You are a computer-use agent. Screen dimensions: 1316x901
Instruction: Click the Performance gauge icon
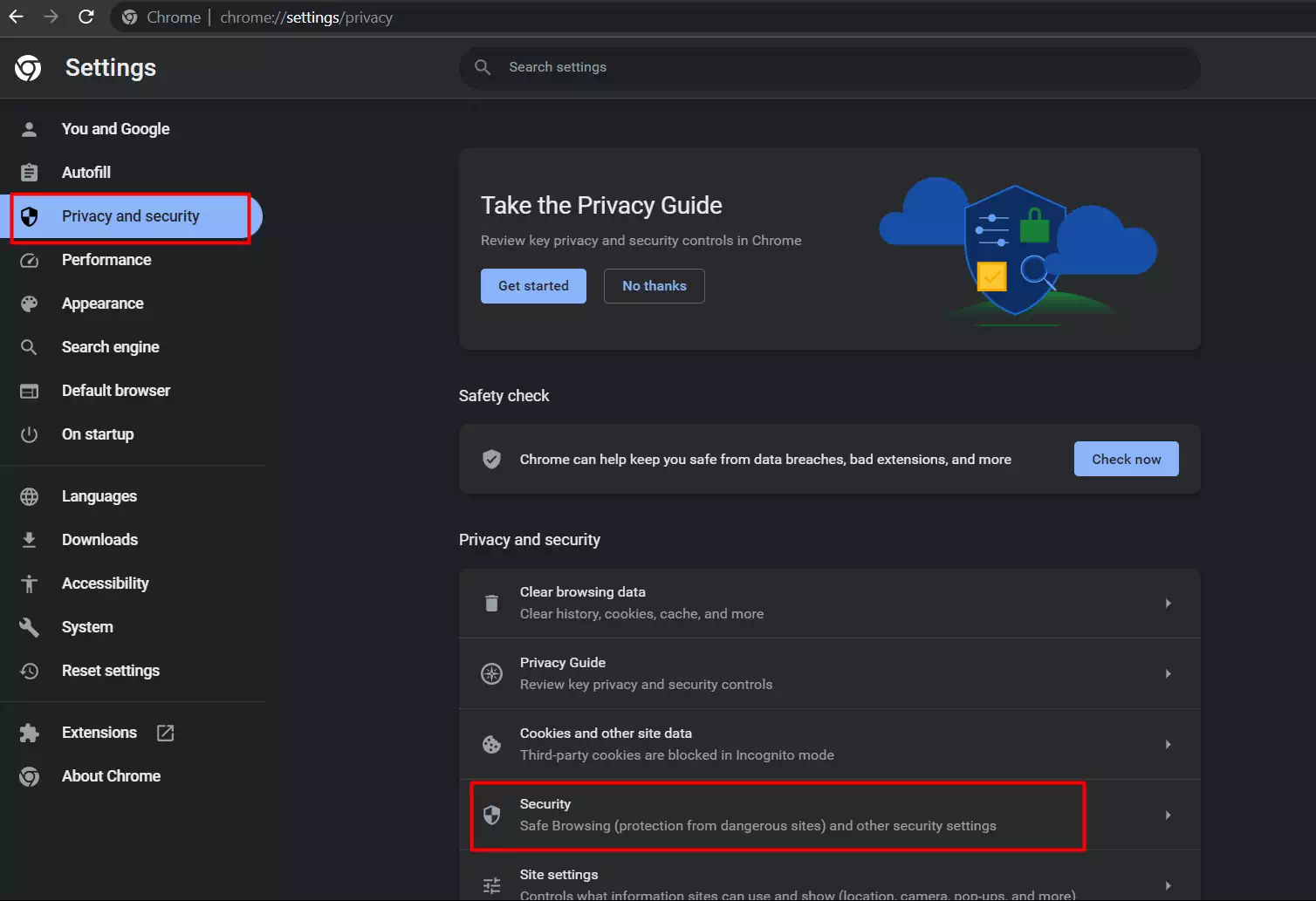pyautogui.click(x=29, y=260)
